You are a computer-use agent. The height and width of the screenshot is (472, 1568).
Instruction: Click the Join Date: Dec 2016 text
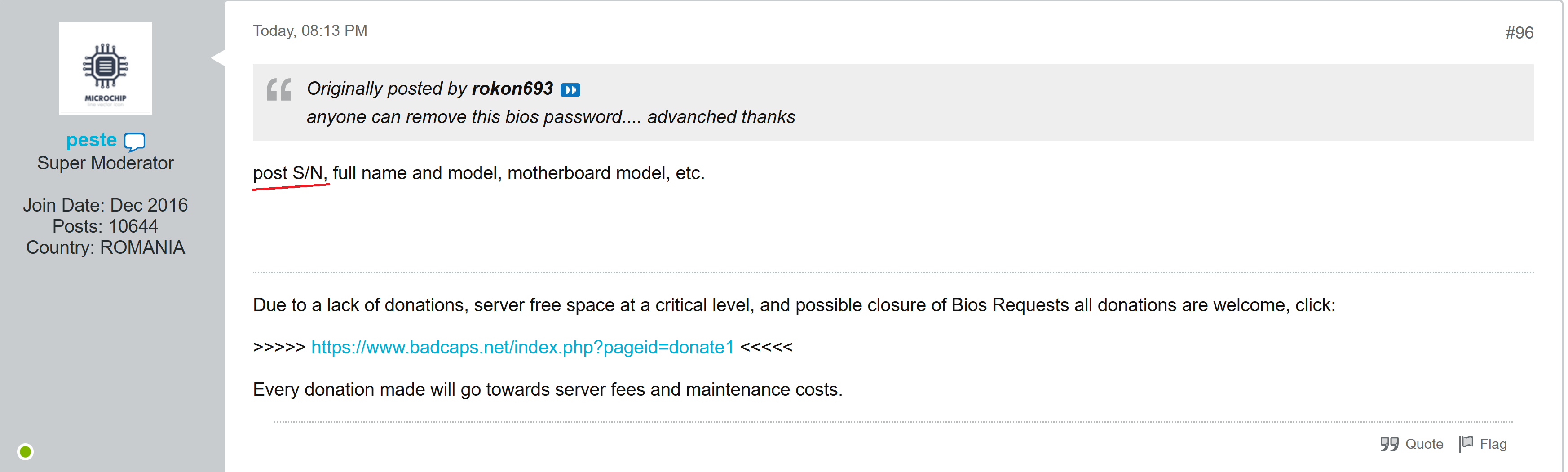[x=105, y=205]
